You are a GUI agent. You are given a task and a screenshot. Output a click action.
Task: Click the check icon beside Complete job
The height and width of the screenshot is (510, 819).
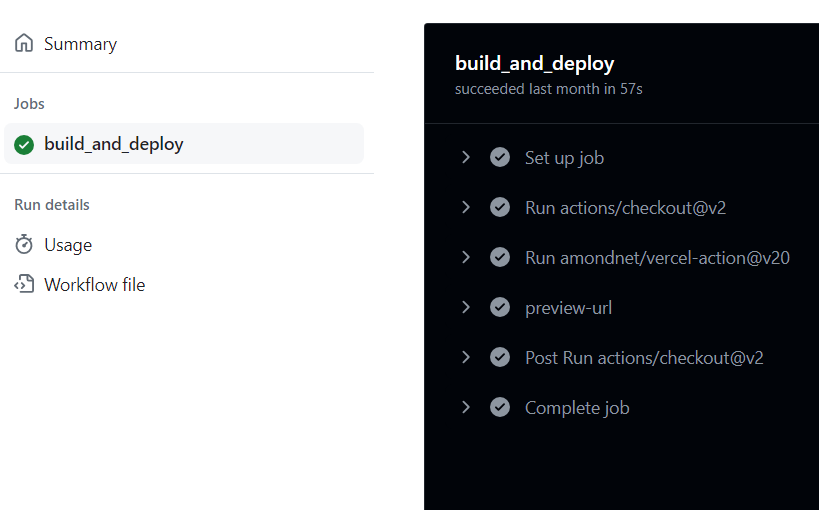[500, 407]
